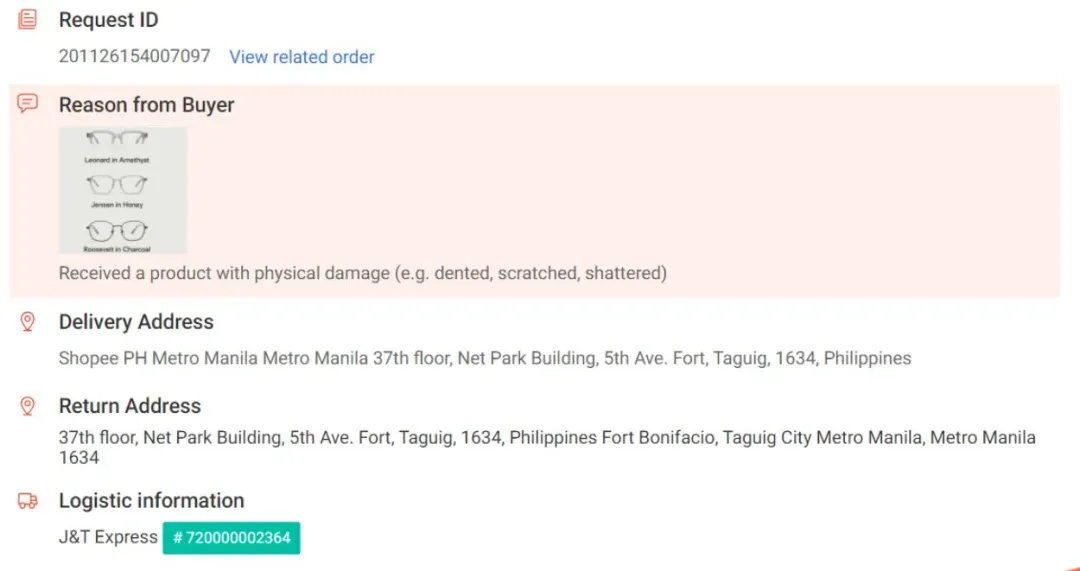Screen dimensions: 1080x571
Task: Click the Fort Bonifacio return address text
Action: click(548, 447)
